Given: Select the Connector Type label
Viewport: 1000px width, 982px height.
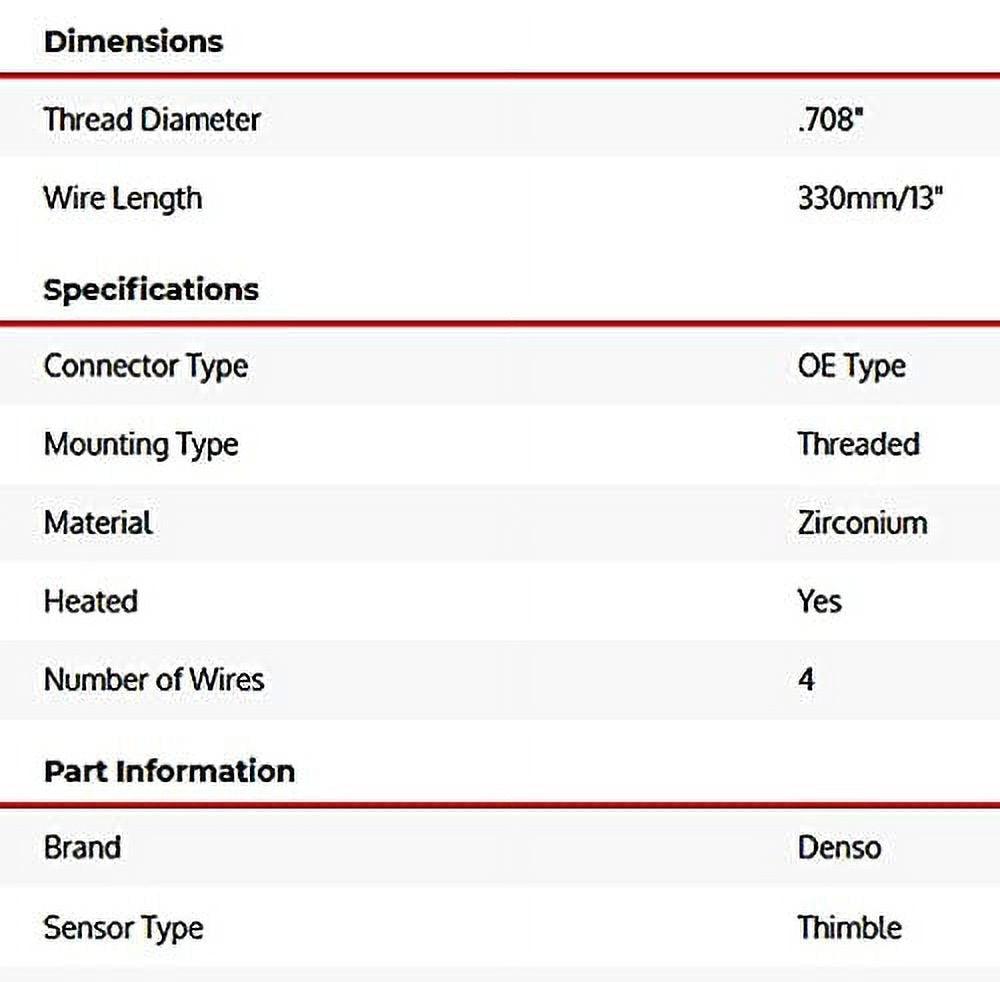Looking at the screenshot, I should point(145,366).
